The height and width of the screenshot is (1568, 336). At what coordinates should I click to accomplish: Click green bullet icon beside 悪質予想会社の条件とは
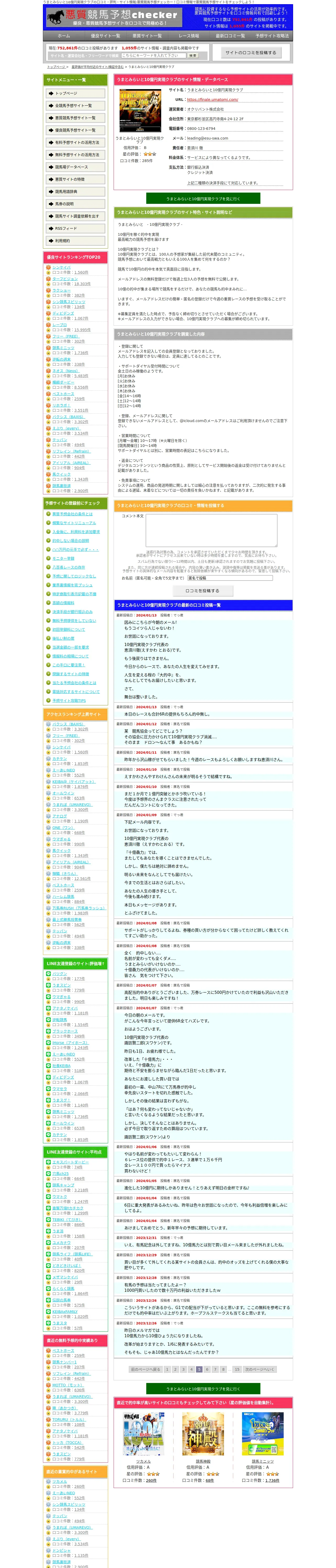tap(49, 514)
